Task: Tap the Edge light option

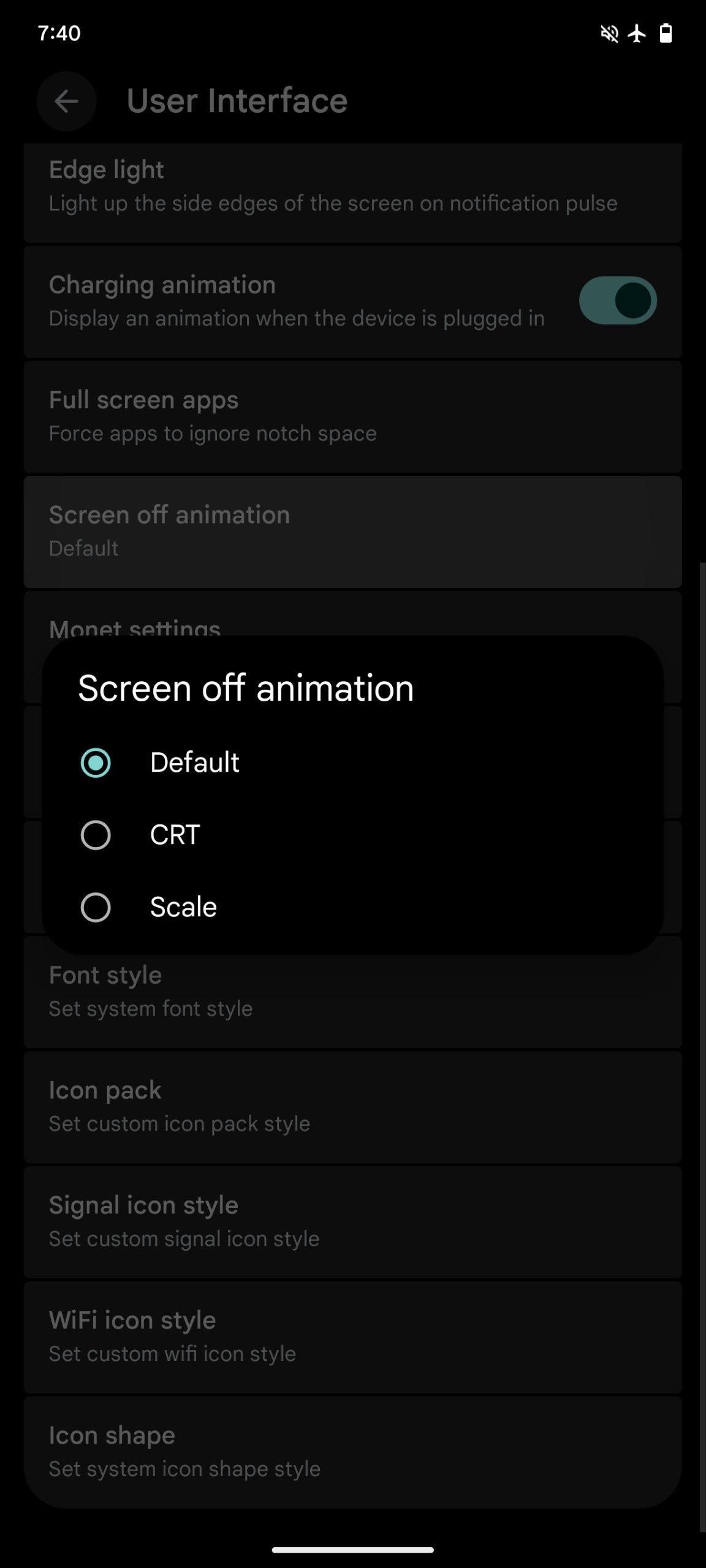Action: (352, 186)
